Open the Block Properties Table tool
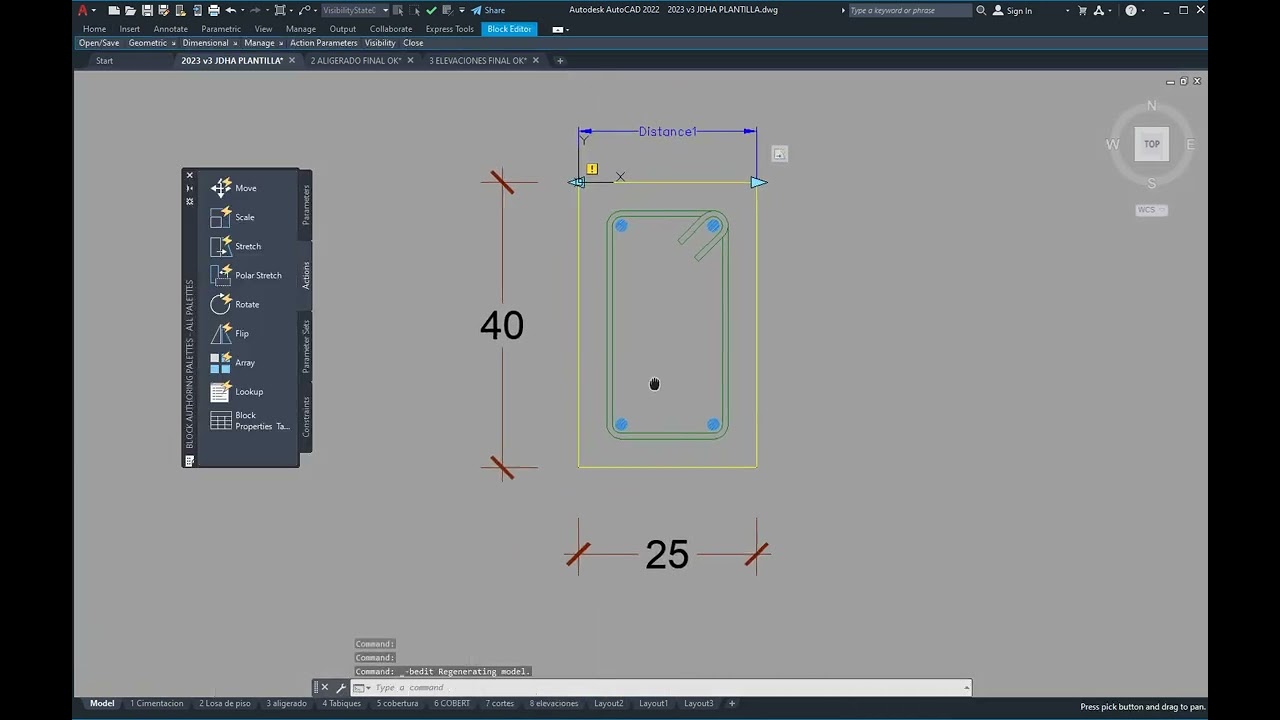Viewport: 1280px width, 720px height. [x=250, y=421]
